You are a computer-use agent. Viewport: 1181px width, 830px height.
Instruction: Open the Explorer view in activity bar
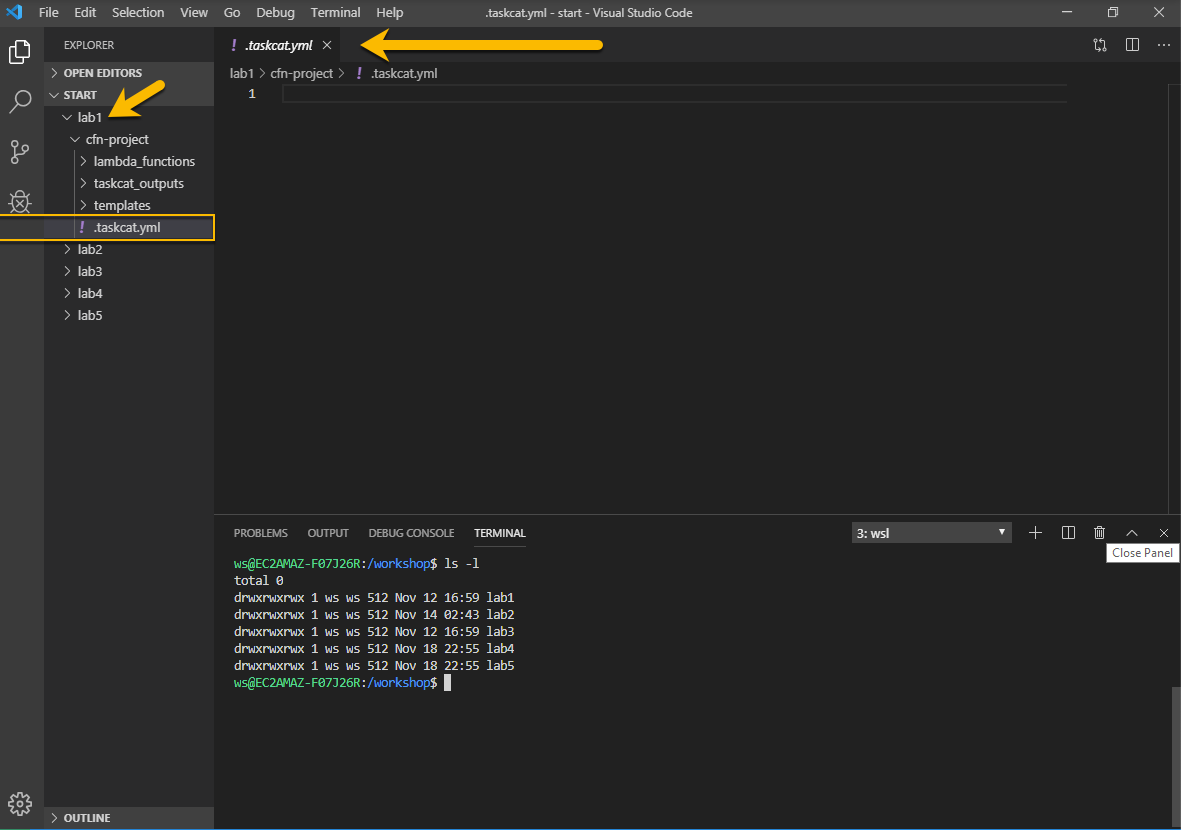pos(20,52)
